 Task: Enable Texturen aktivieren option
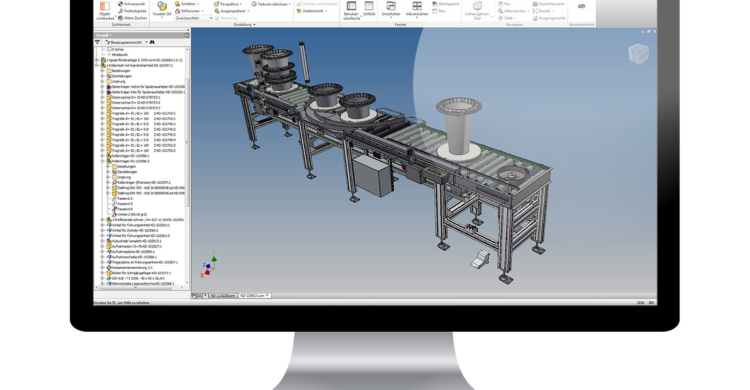(271, 4)
